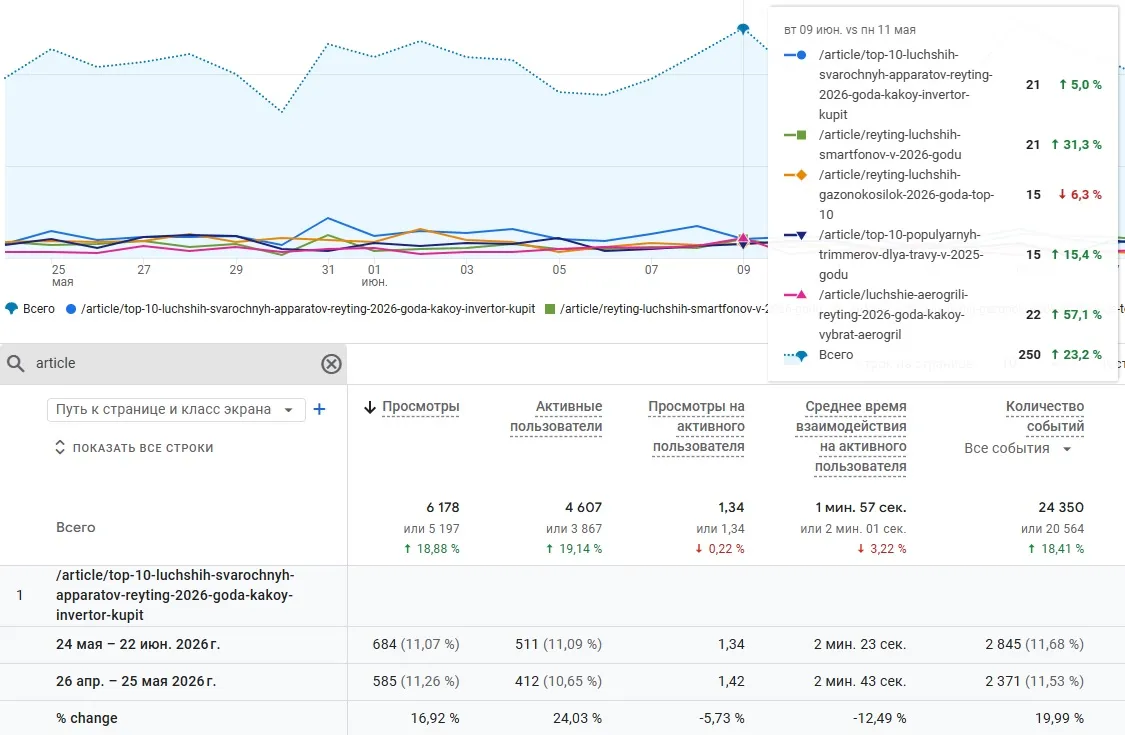Toggle the svarochnyh-apparatov series blue legend dot
Image resolution: width=1125 pixels, height=735 pixels.
tap(70, 309)
